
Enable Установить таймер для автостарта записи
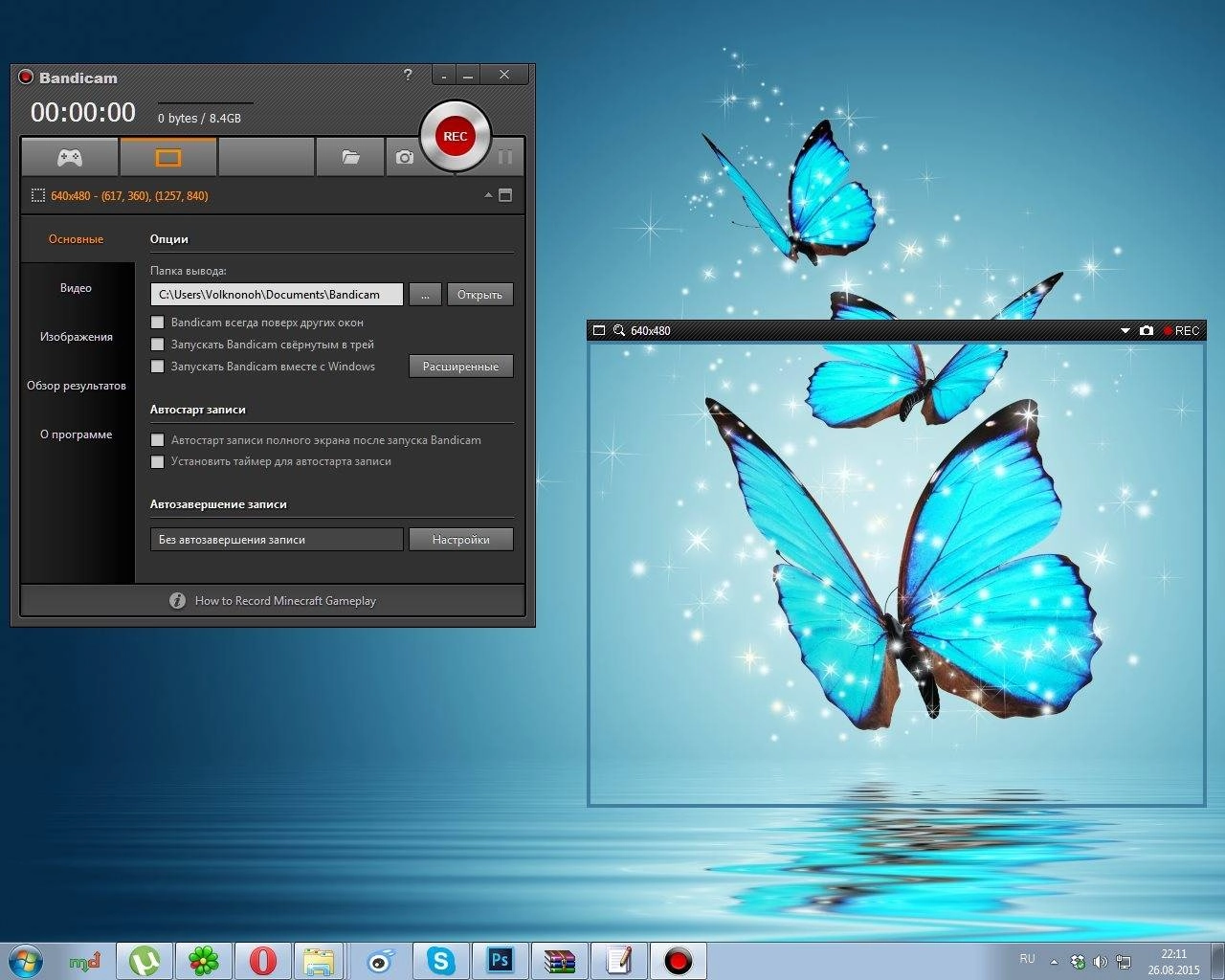pos(158,461)
